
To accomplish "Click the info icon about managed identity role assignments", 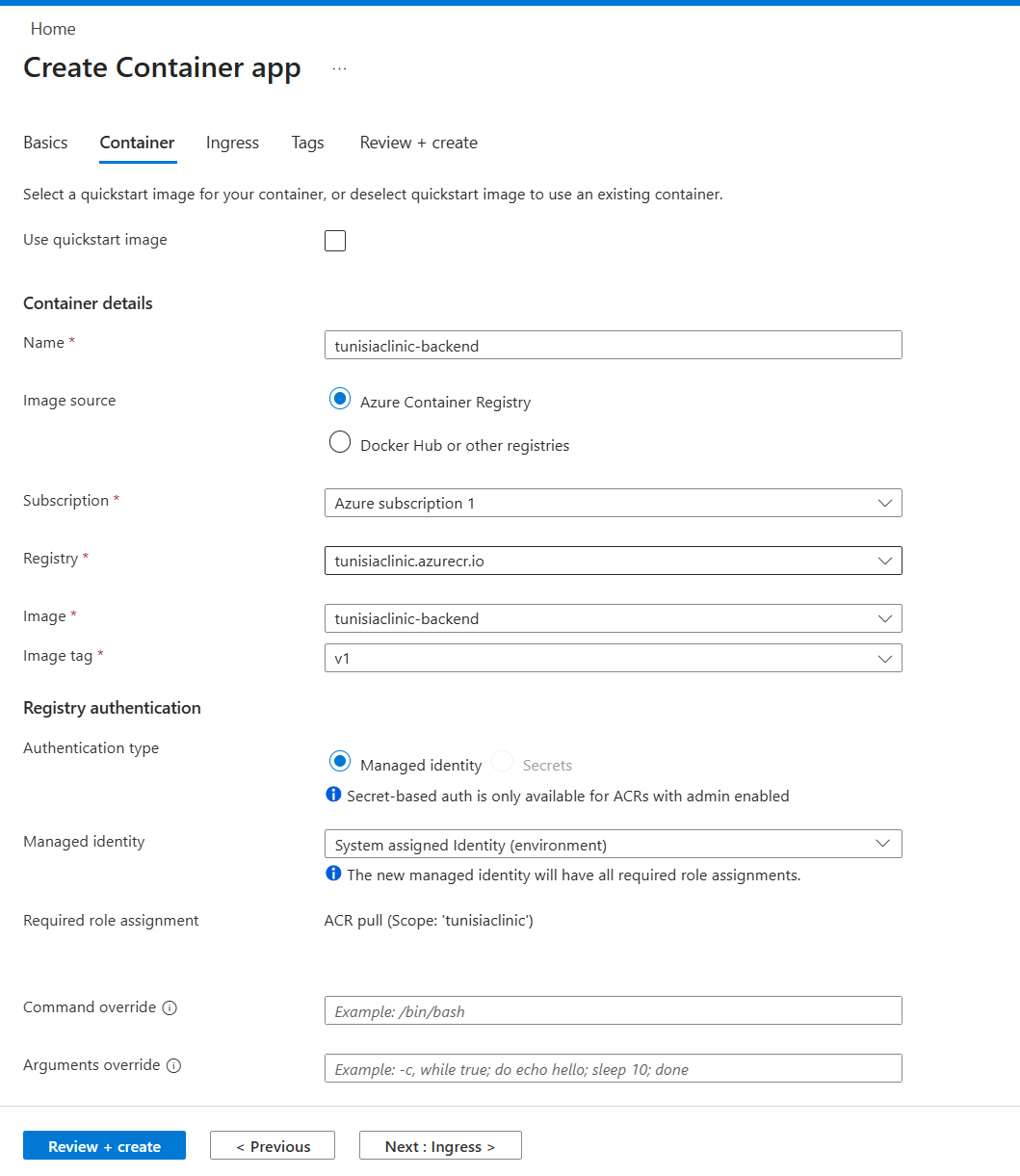I will click(332, 874).
